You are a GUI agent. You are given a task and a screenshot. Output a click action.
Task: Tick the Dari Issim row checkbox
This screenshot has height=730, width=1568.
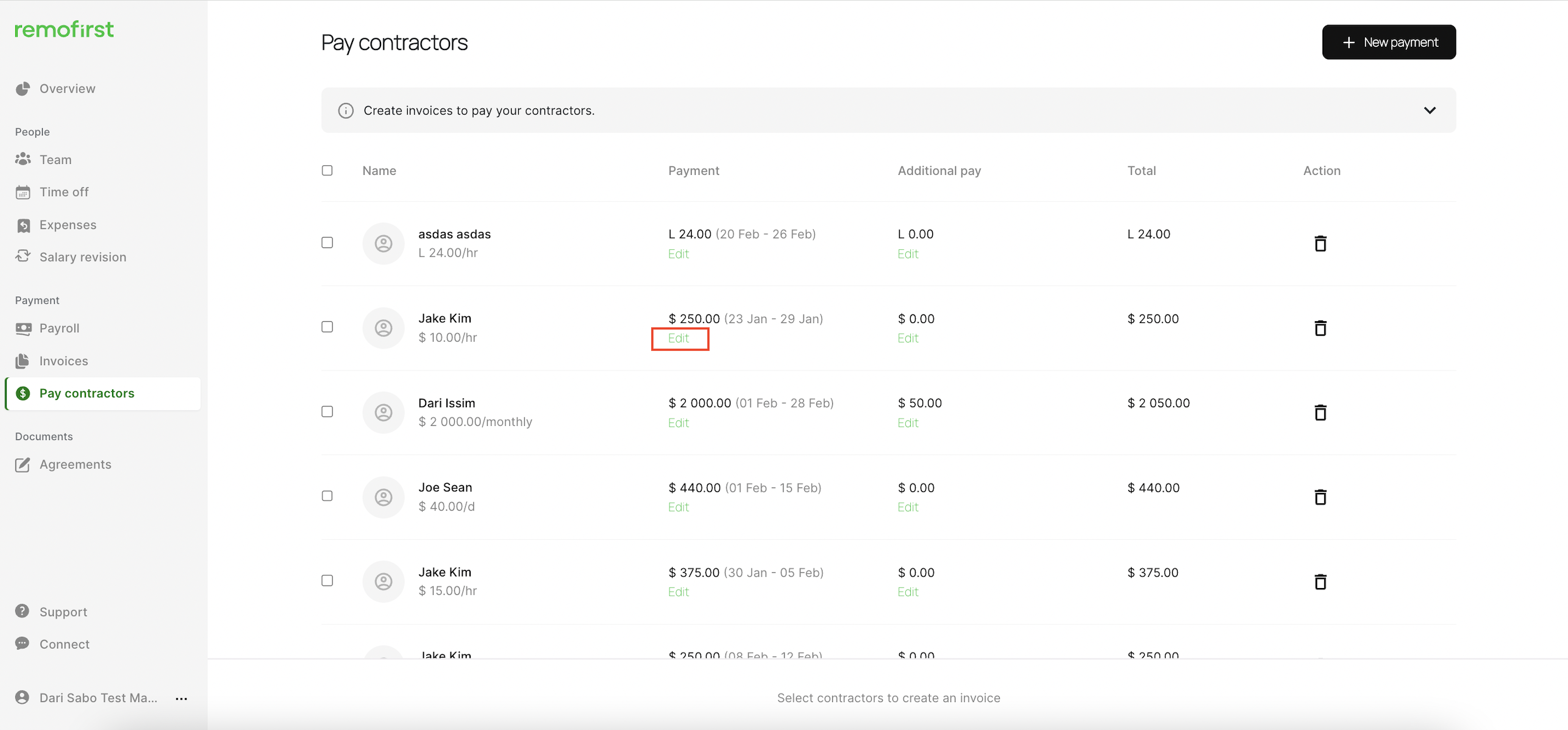tap(327, 411)
